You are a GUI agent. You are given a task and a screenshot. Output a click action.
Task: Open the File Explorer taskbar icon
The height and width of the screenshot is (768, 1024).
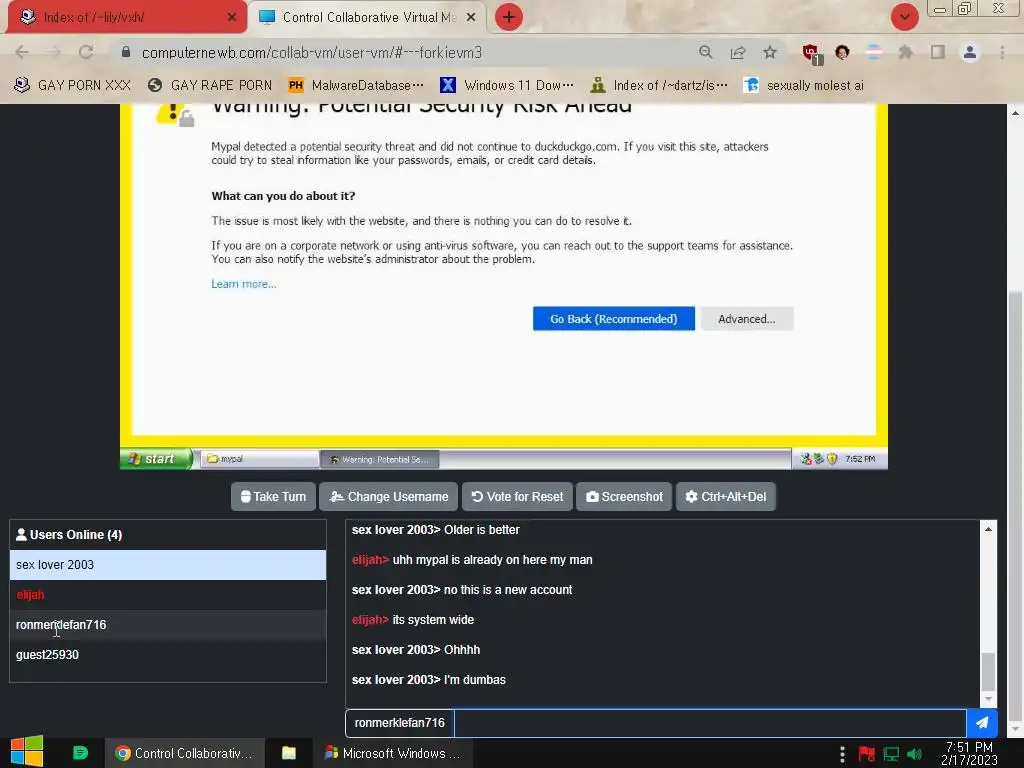[289, 753]
